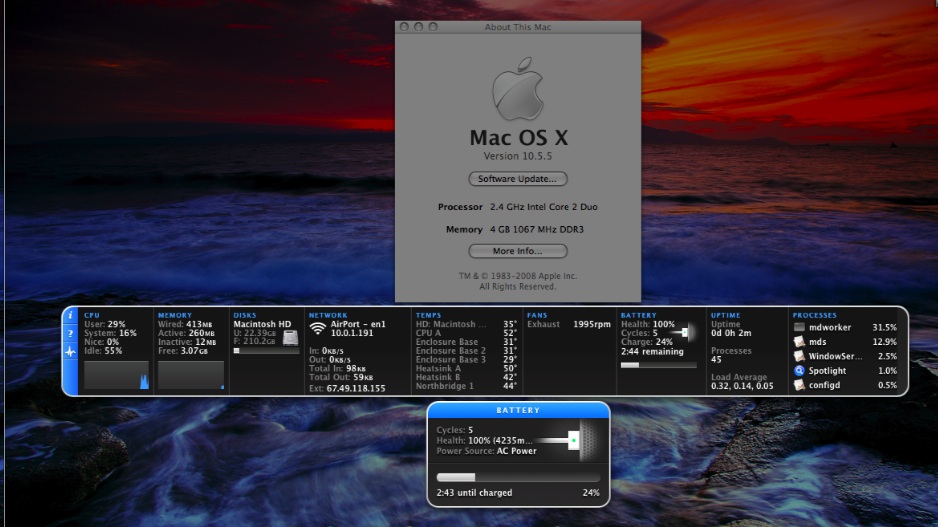938x527 pixels.
Task: Click "2.4 GHz Intel Core 2 Duo" processor text
Action: (x=544, y=207)
